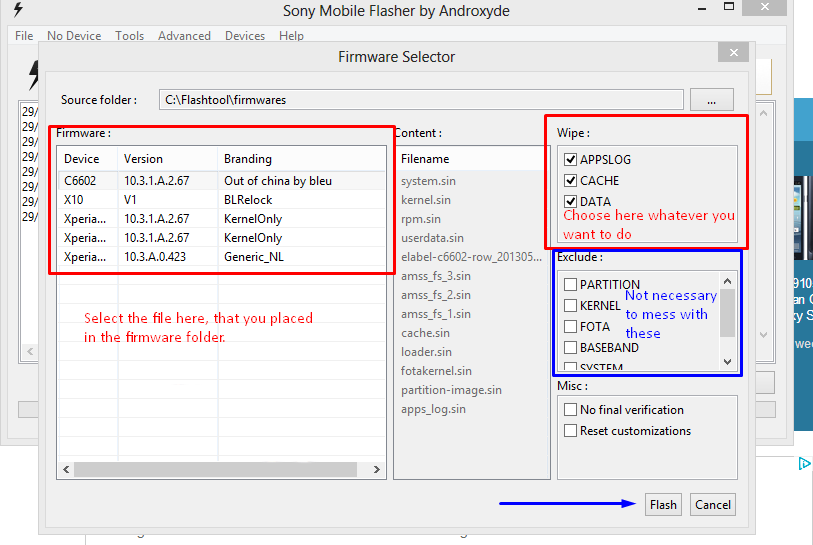The image size is (813, 545).
Task: Click main window log scroll-down arrow
Action: tap(764, 335)
